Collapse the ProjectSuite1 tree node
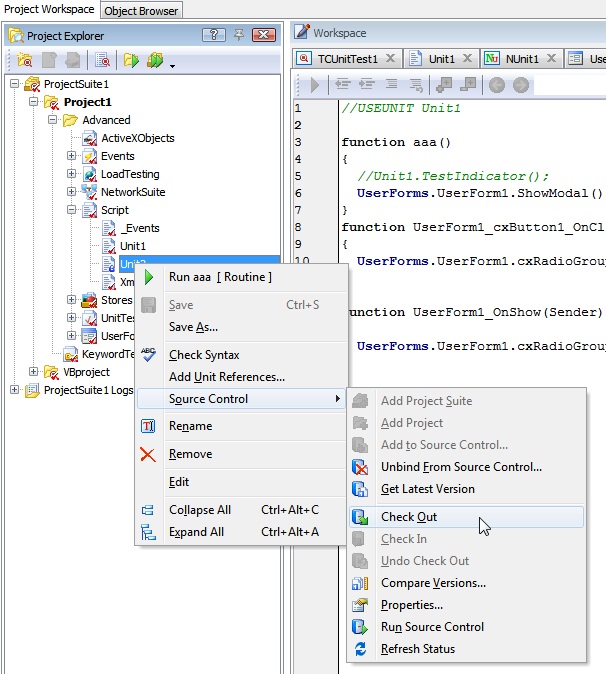Viewport: 606px width, 674px height. click(15, 84)
